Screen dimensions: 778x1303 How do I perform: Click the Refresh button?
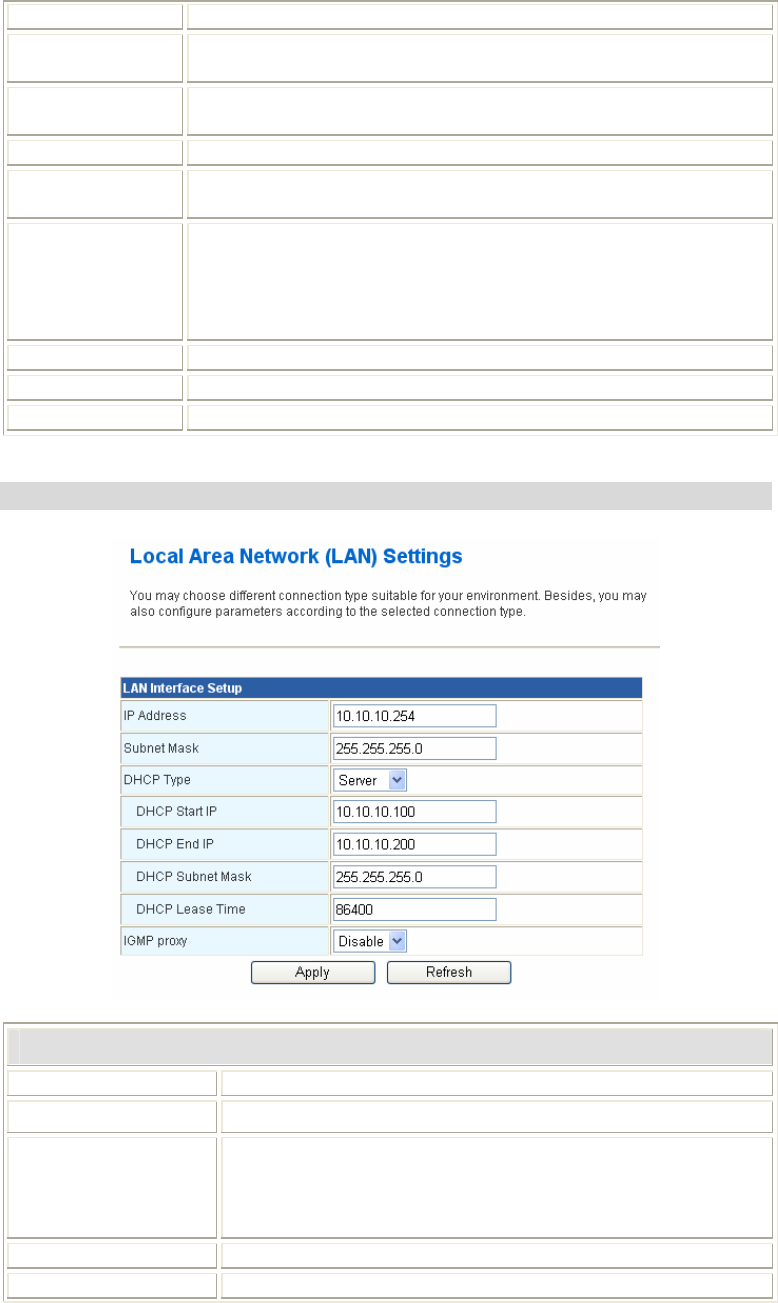click(x=449, y=972)
